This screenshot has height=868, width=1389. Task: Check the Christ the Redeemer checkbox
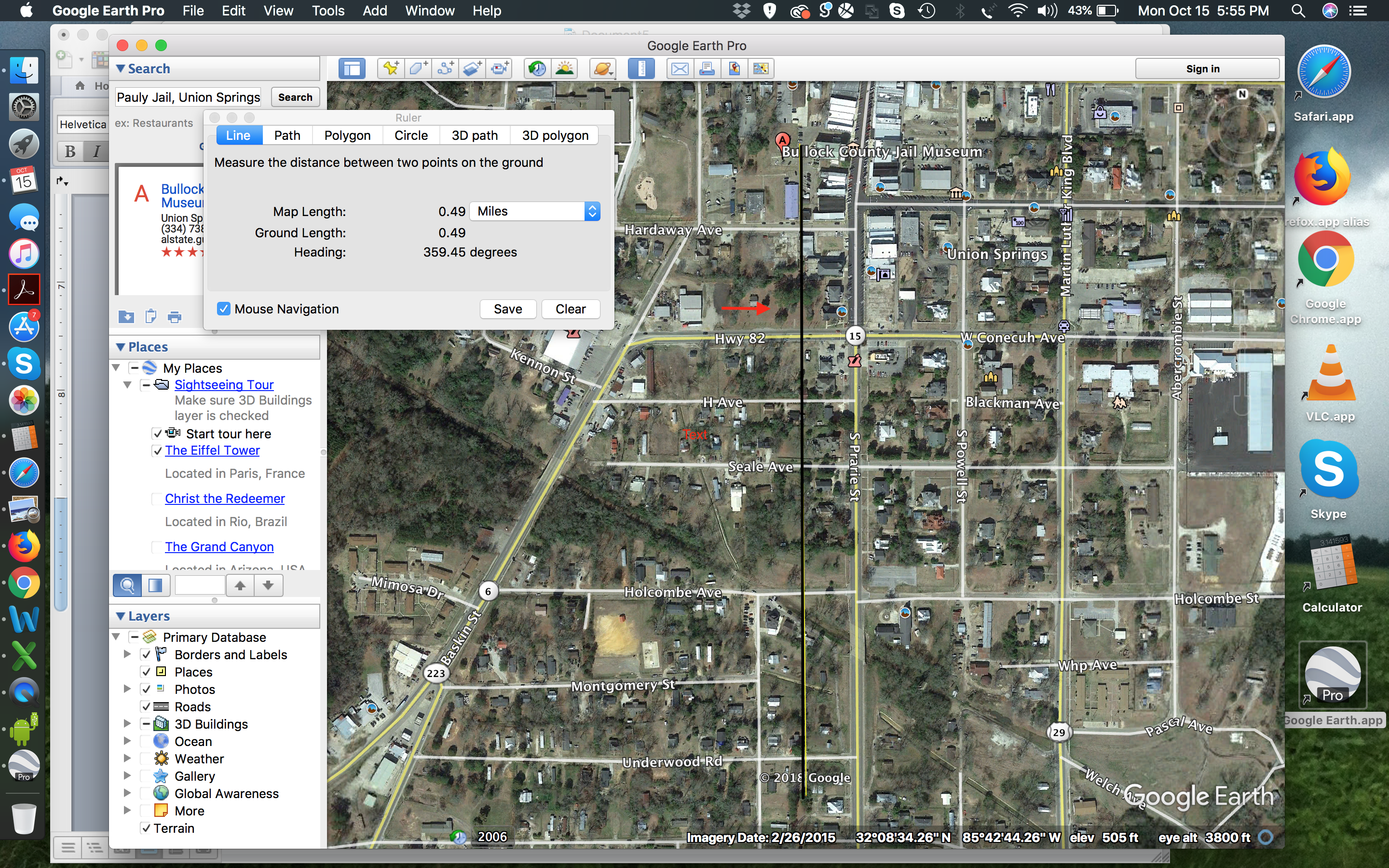point(157,499)
